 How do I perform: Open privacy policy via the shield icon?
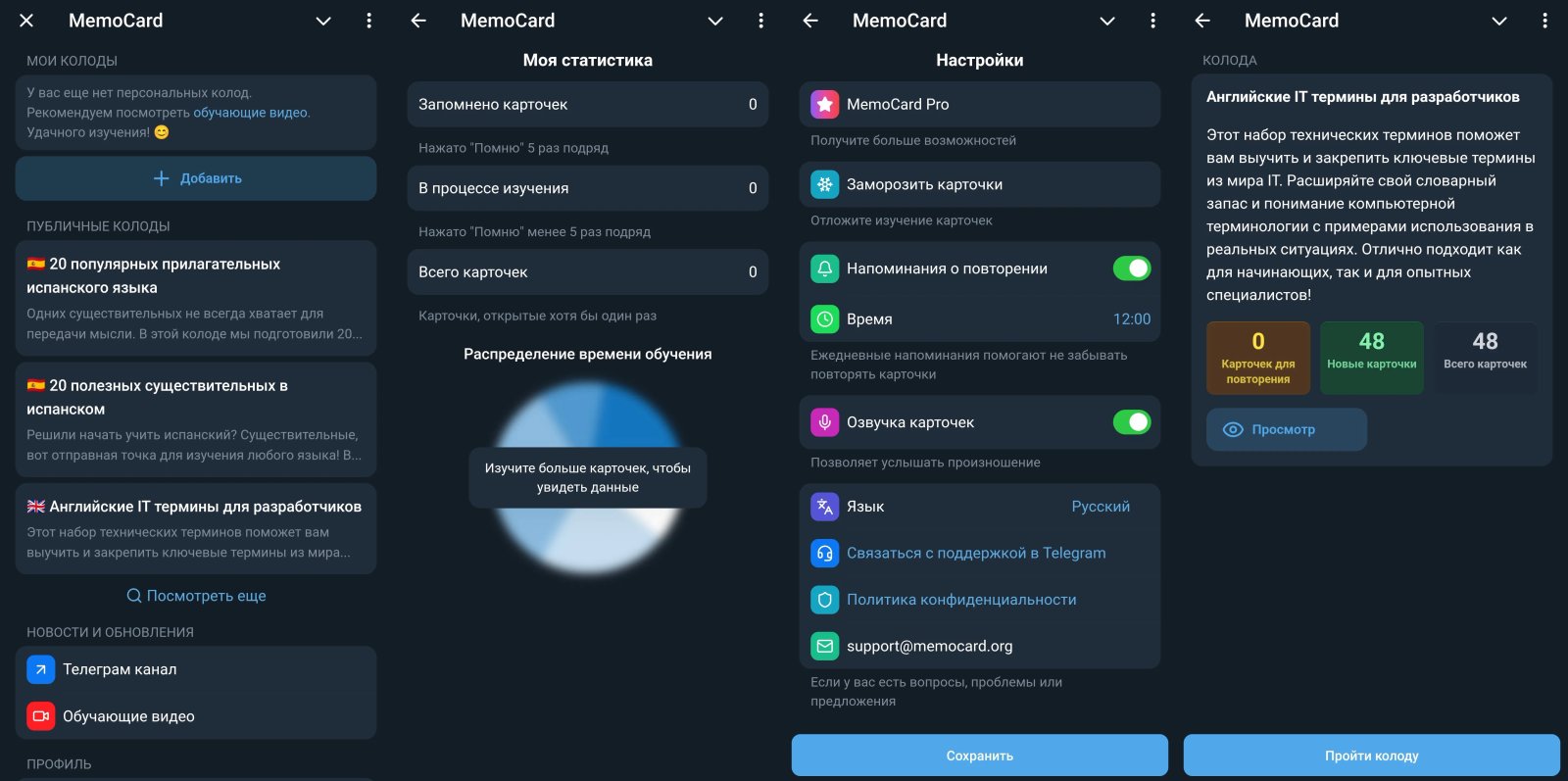(x=824, y=599)
